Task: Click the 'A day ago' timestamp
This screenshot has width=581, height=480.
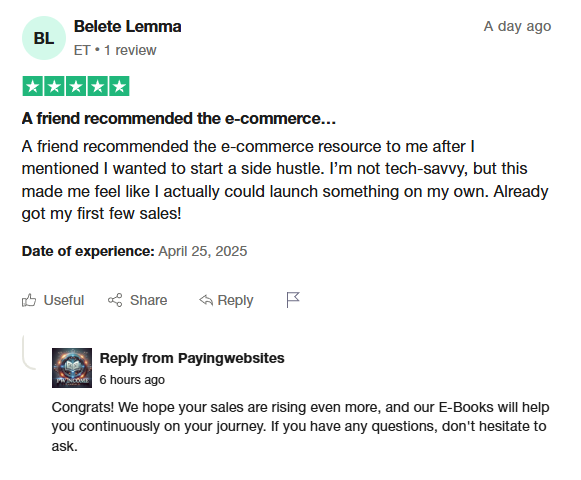Action: click(517, 27)
